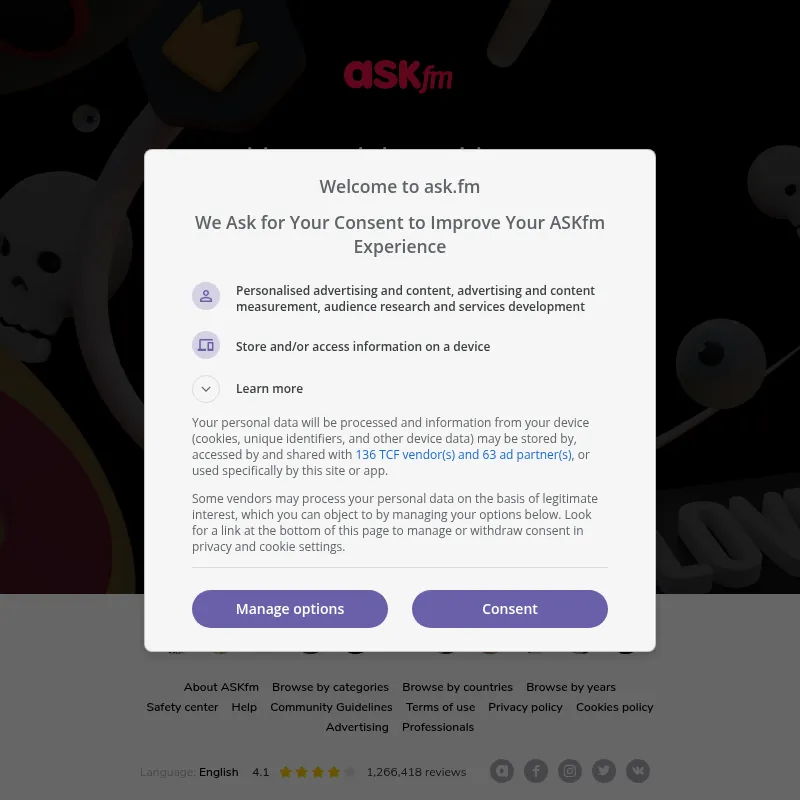The width and height of the screenshot is (800, 800).
Task: Open Browse by categories
Action: click(330, 687)
